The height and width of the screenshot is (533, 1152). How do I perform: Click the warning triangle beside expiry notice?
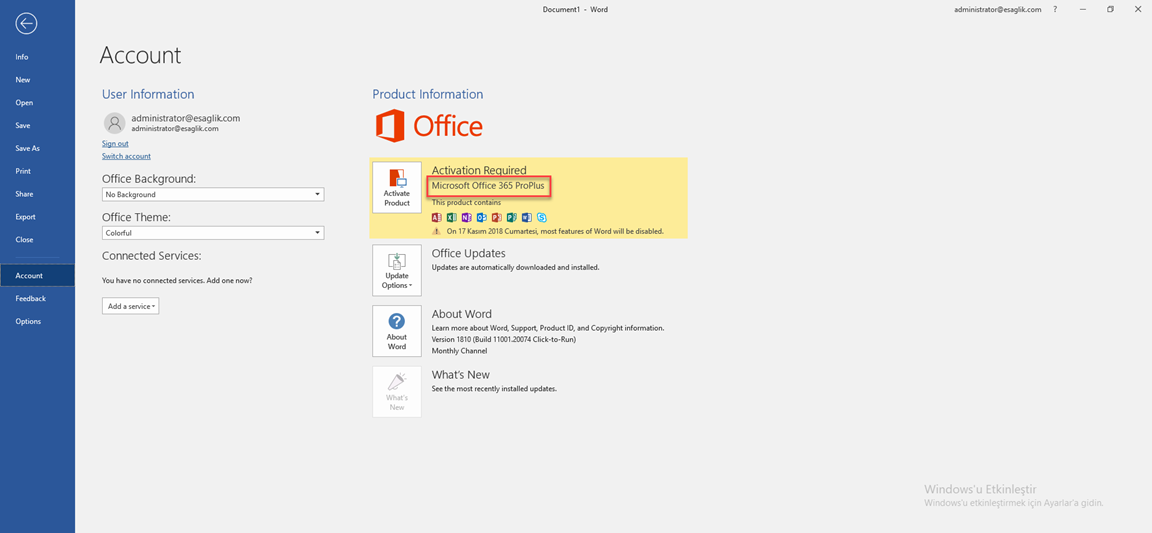[x=436, y=232]
